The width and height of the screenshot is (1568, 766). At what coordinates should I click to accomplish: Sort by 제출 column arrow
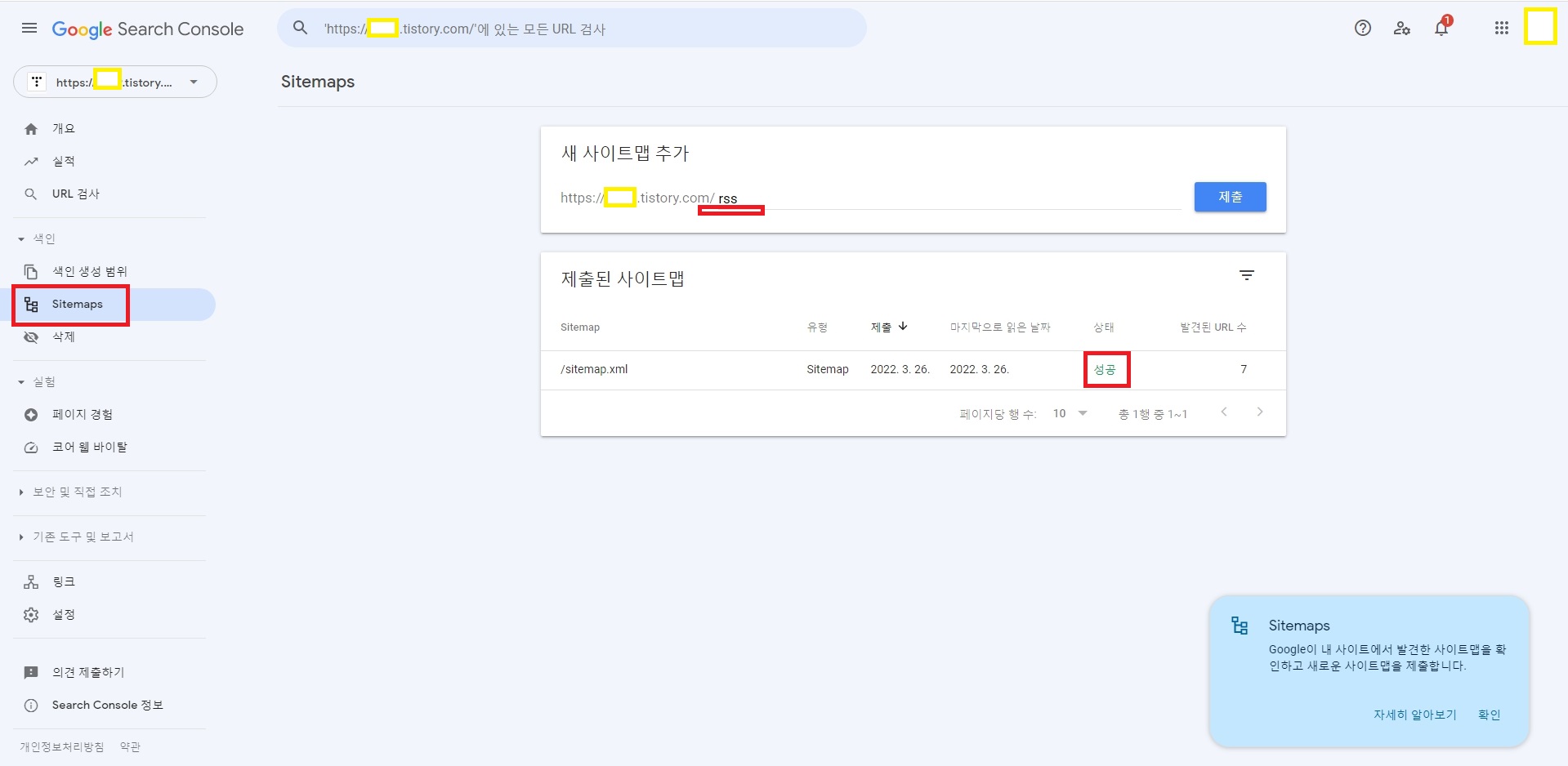point(903,326)
